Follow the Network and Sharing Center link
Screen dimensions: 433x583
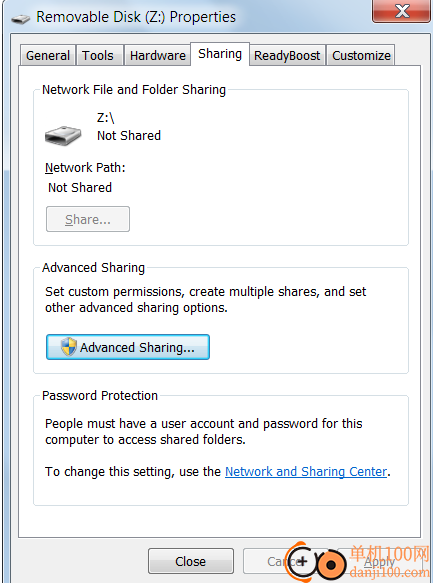306,471
